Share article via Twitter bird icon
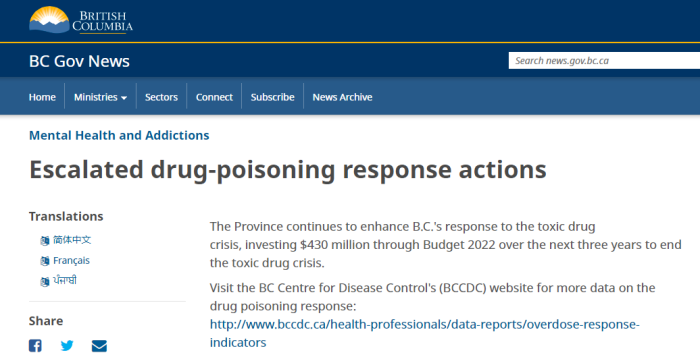This screenshot has height=361, width=700. tap(67, 346)
